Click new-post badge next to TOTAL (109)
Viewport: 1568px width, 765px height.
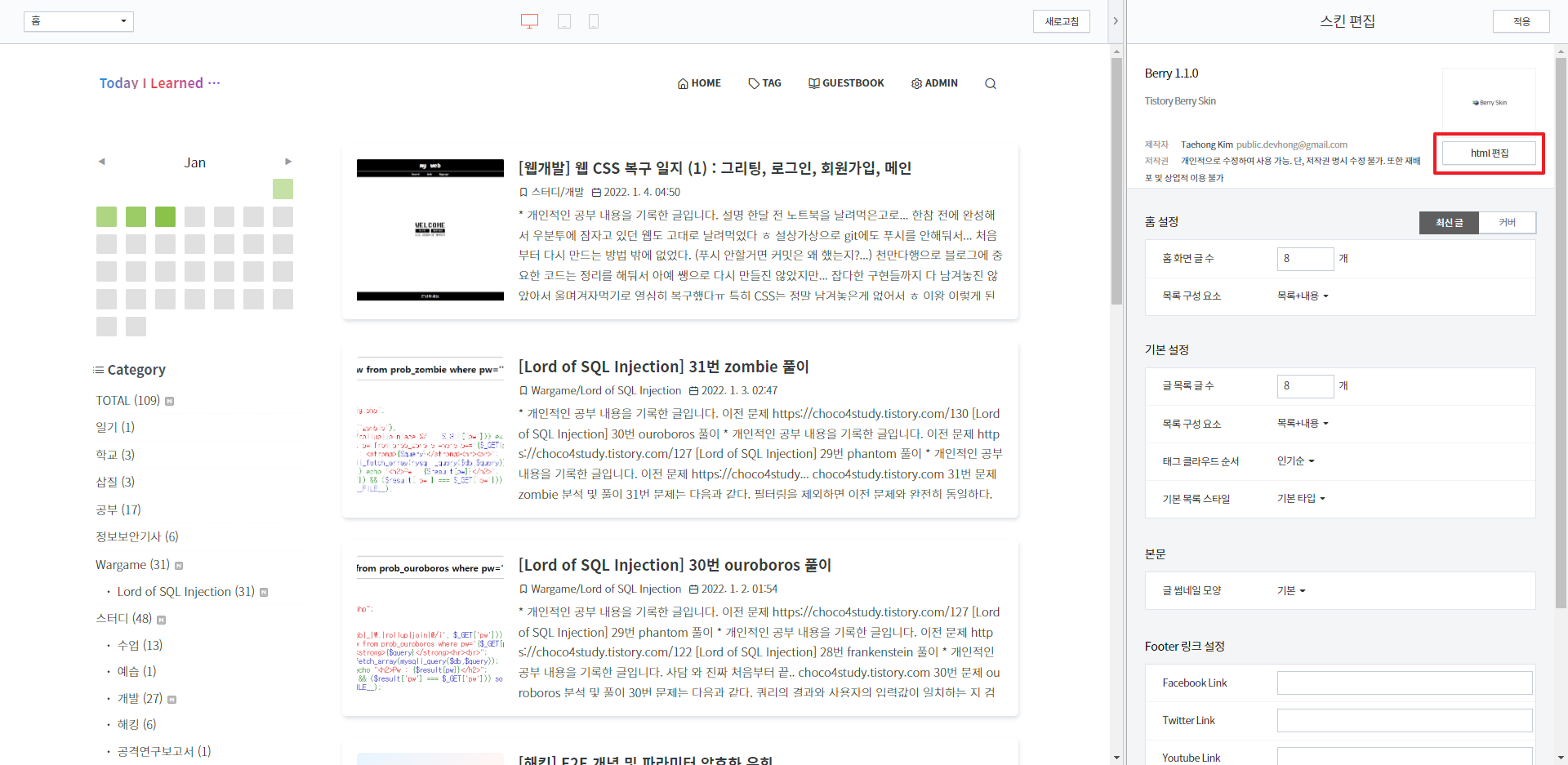[x=170, y=401]
